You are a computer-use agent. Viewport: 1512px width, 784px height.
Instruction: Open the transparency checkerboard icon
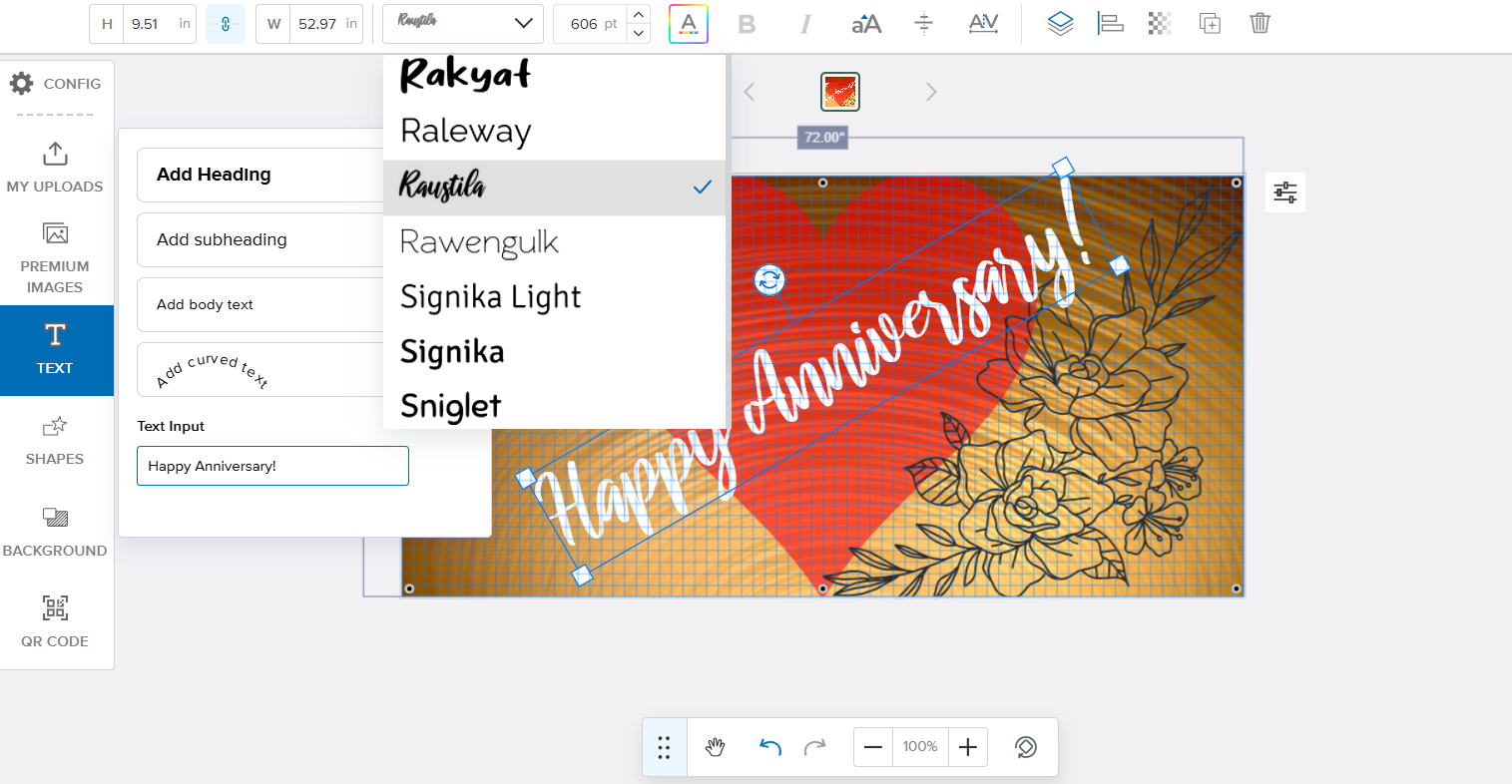click(1160, 24)
